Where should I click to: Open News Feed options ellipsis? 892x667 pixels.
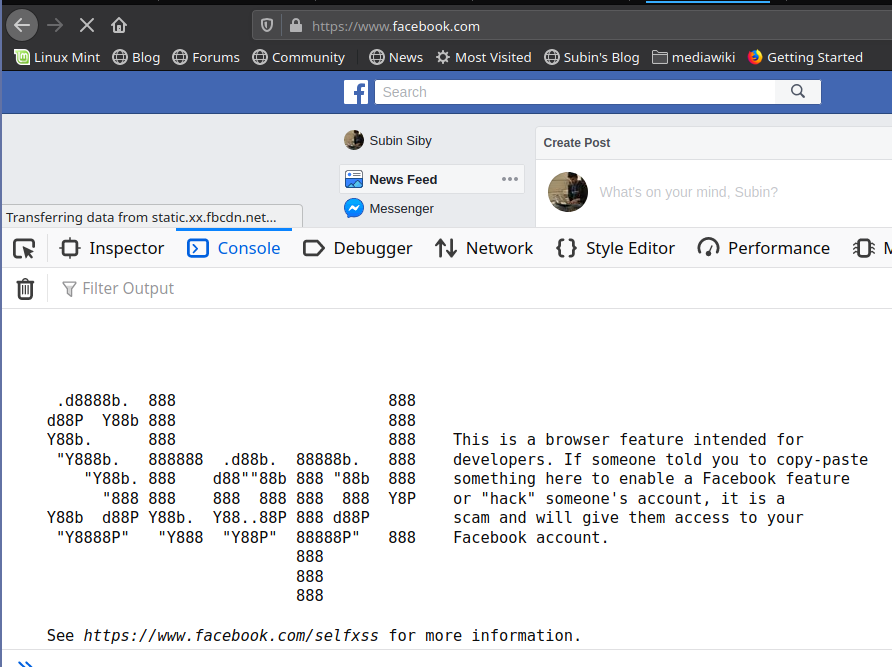point(510,179)
